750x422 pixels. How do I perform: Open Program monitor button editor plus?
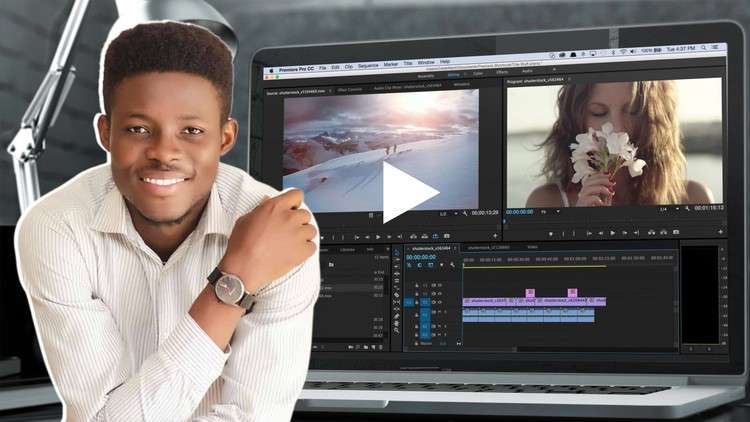click(x=720, y=232)
